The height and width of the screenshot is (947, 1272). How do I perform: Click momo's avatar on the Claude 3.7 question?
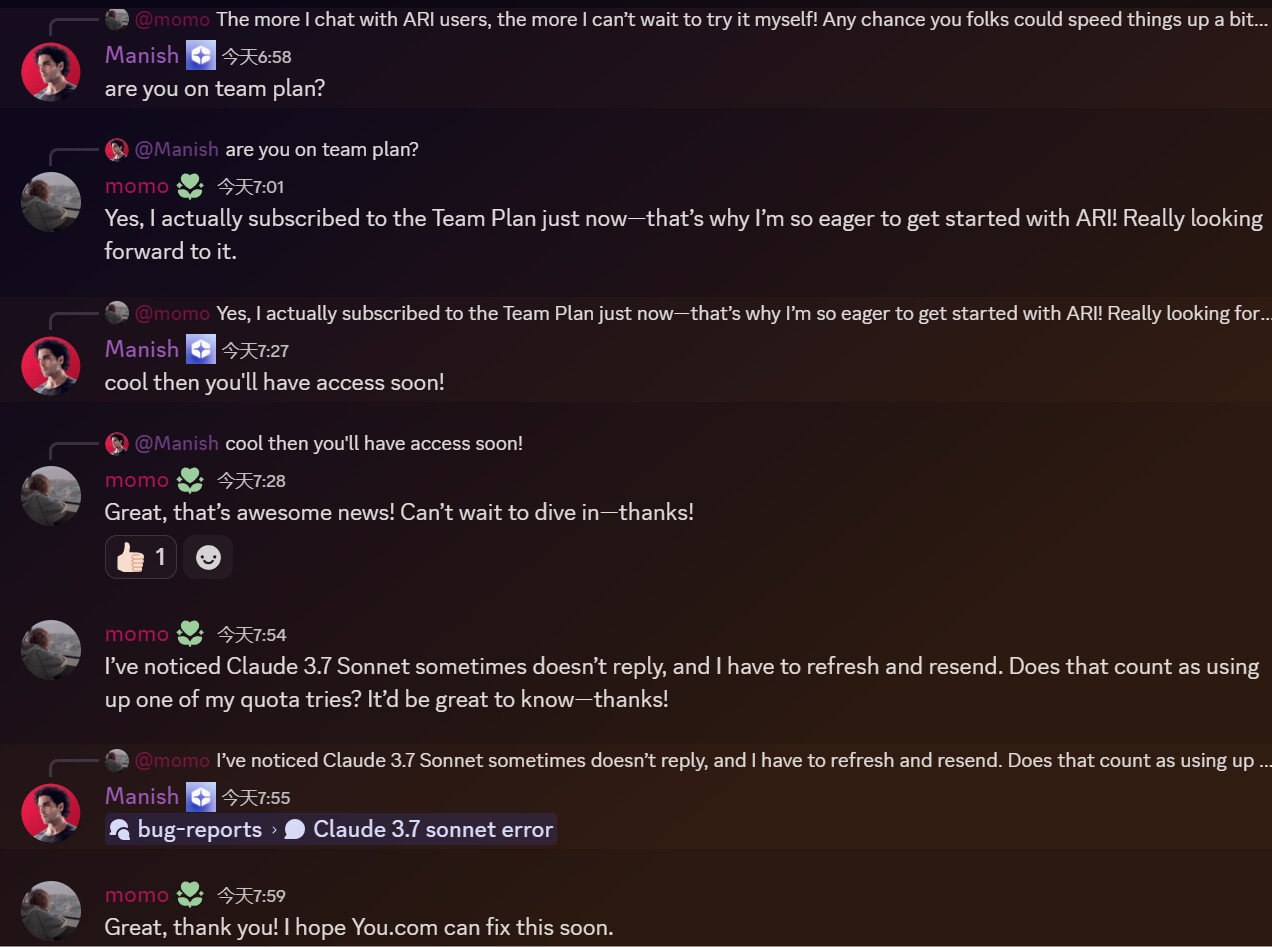click(x=50, y=650)
